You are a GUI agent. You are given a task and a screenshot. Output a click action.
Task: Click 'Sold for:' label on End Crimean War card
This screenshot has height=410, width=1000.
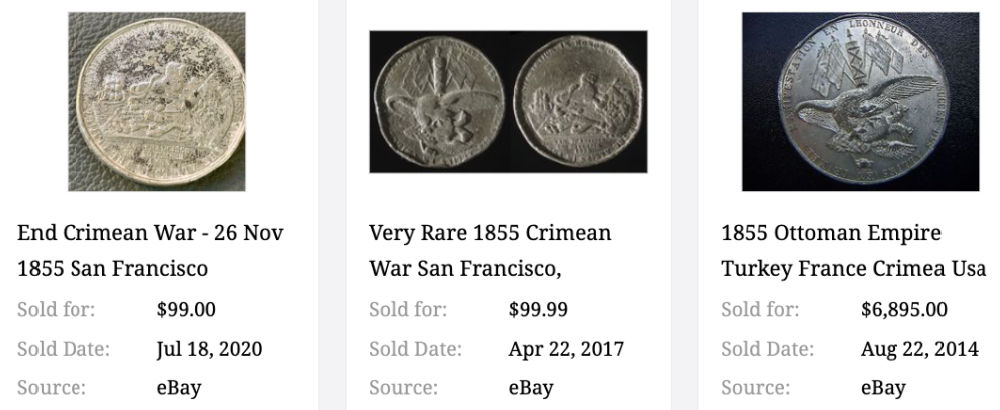coord(56,309)
